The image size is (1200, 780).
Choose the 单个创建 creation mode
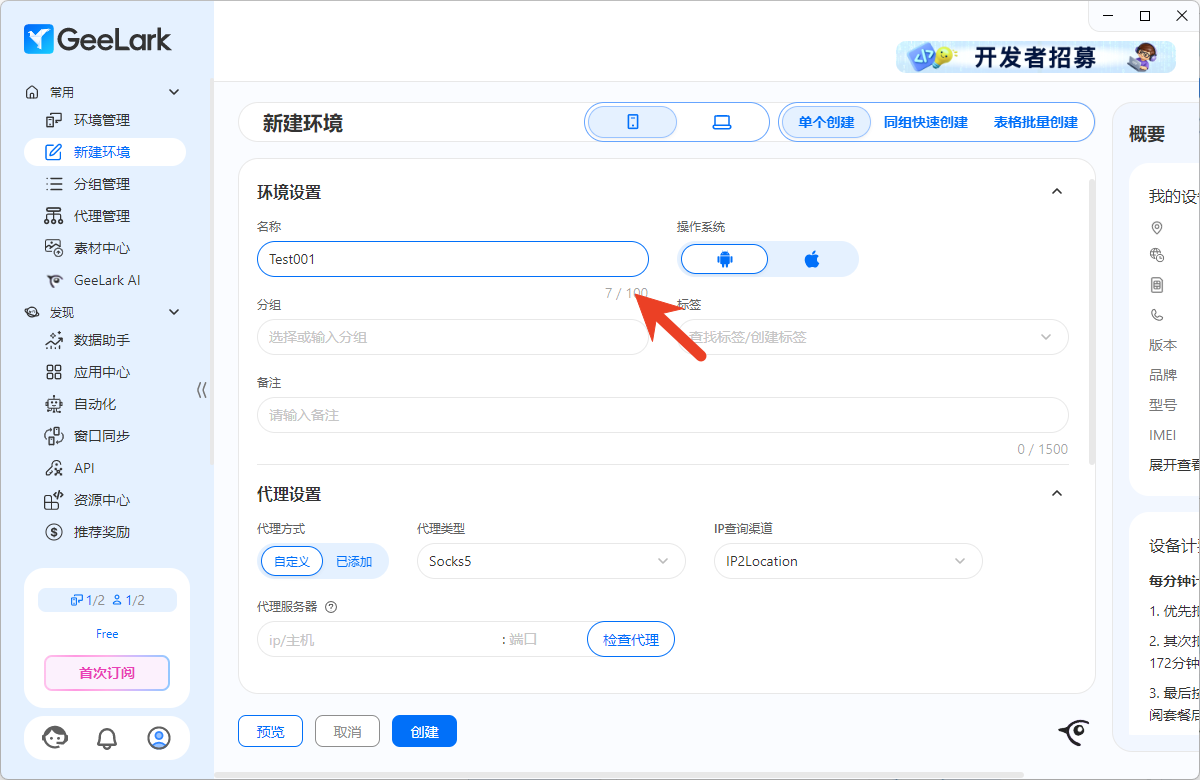[x=825, y=122]
